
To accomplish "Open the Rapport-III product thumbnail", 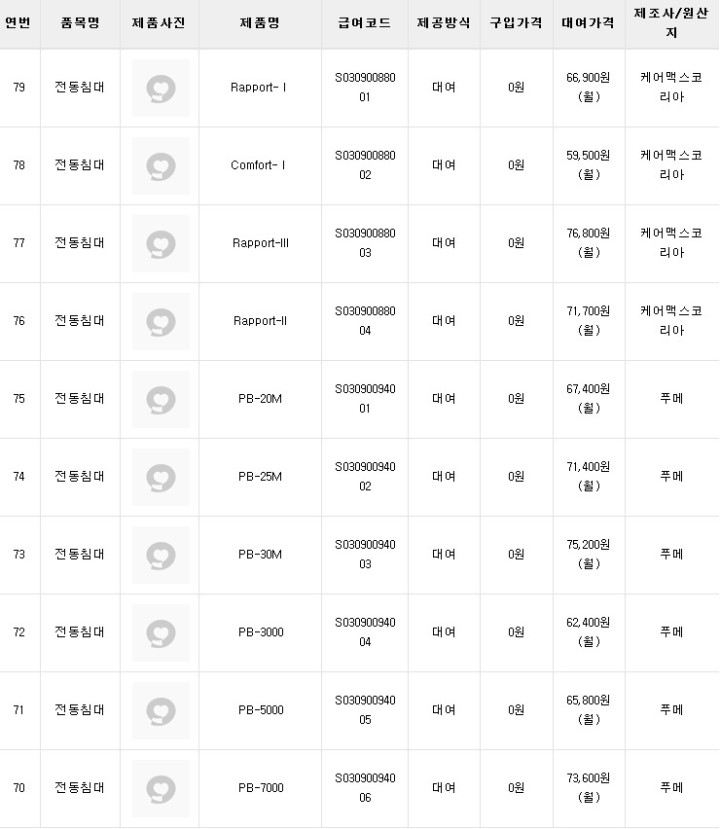I will (x=160, y=243).
